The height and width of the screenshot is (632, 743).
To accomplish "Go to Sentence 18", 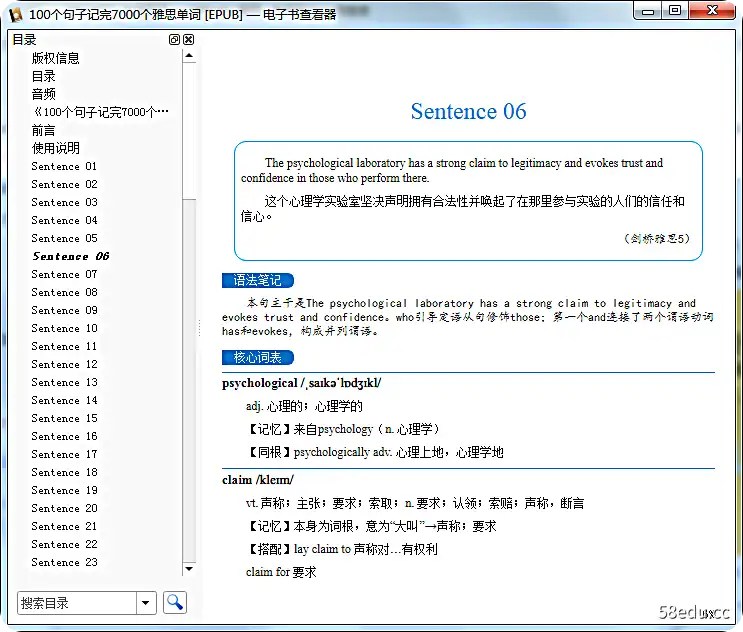I will tap(64, 472).
